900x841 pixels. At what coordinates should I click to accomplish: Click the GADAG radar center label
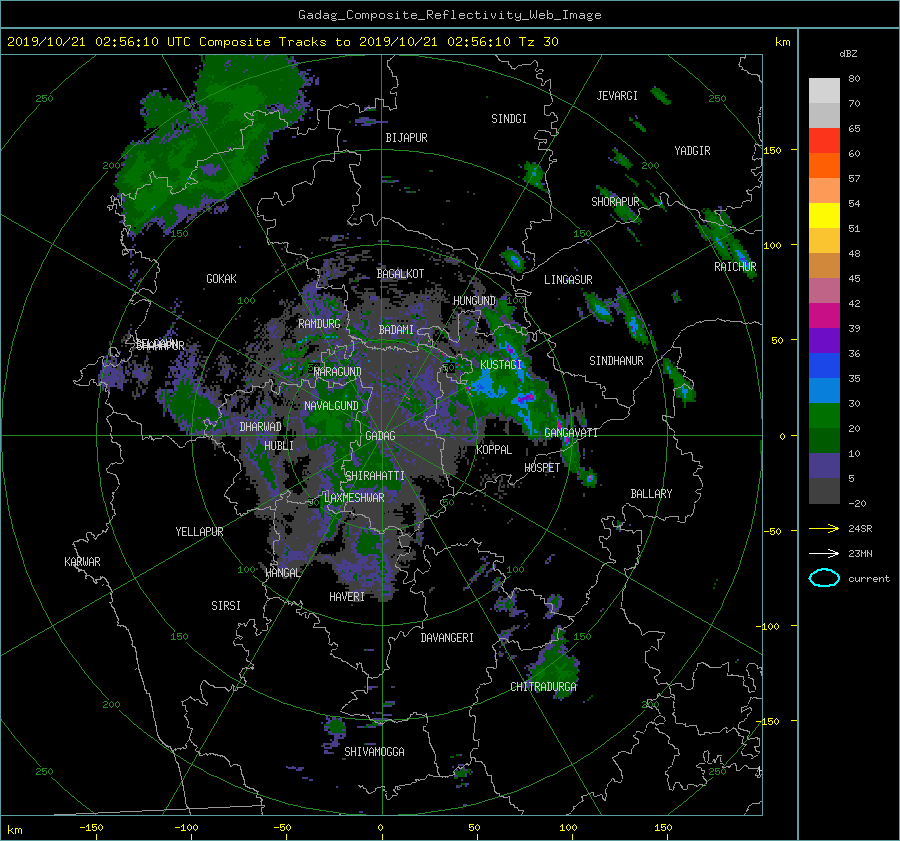pos(380,436)
